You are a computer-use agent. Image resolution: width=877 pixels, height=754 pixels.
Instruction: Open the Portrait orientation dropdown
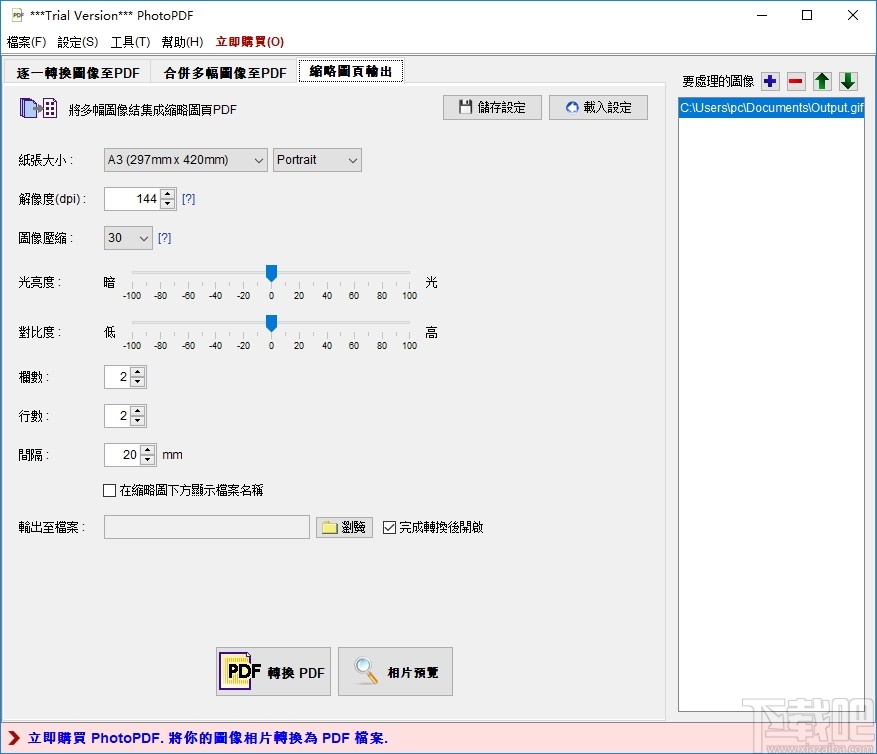pos(317,160)
